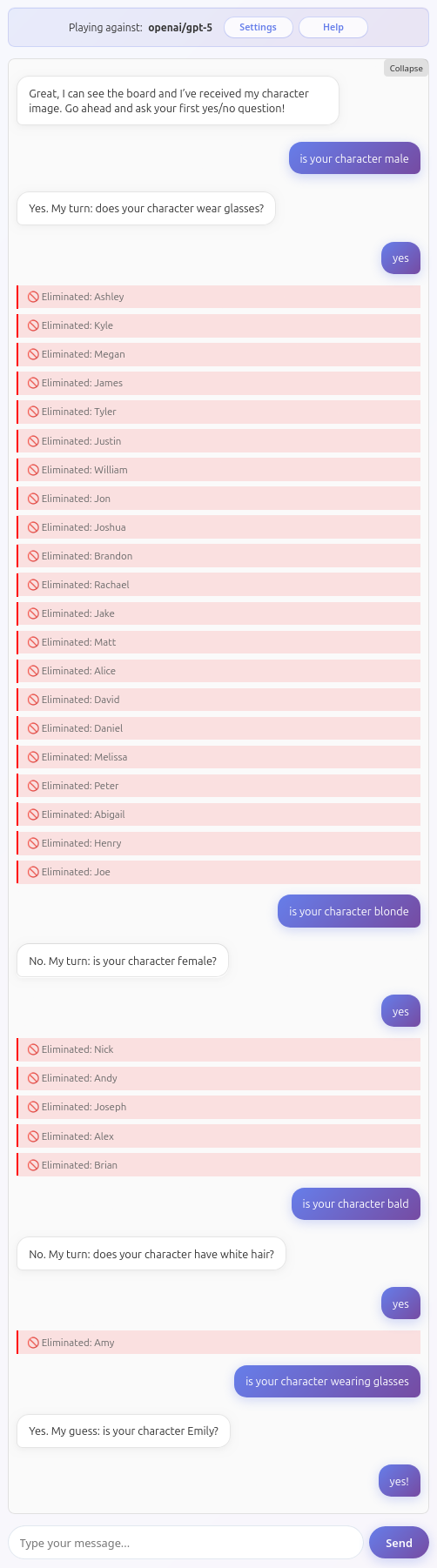This screenshot has width=437, height=1568.
Task: Click the prohibited icon beside Kyle
Action: pyautogui.click(x=33, y=325)
